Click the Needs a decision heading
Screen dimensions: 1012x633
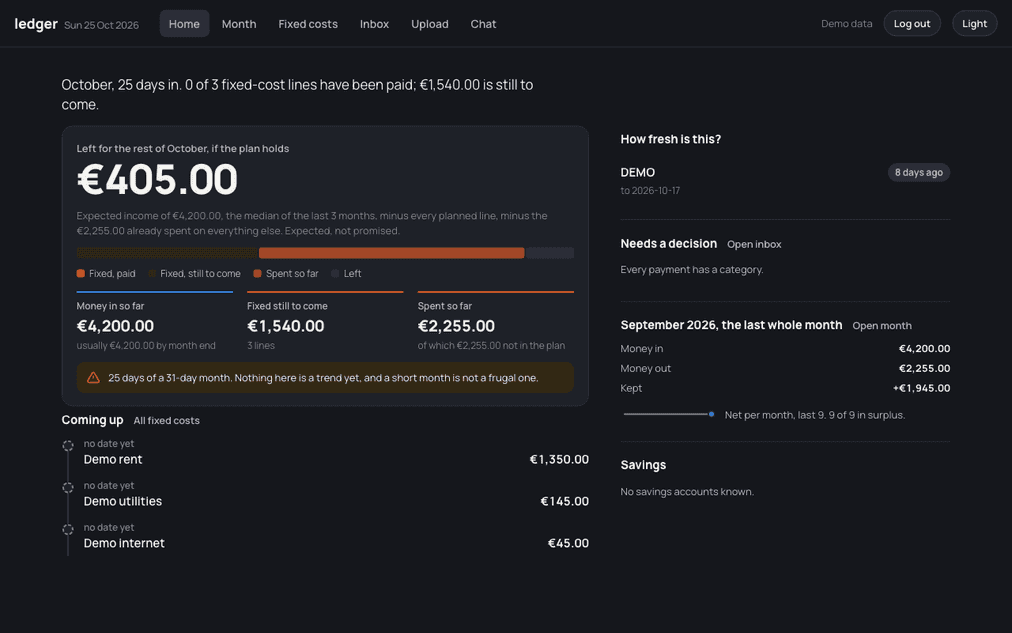click(x=669, y=244)
